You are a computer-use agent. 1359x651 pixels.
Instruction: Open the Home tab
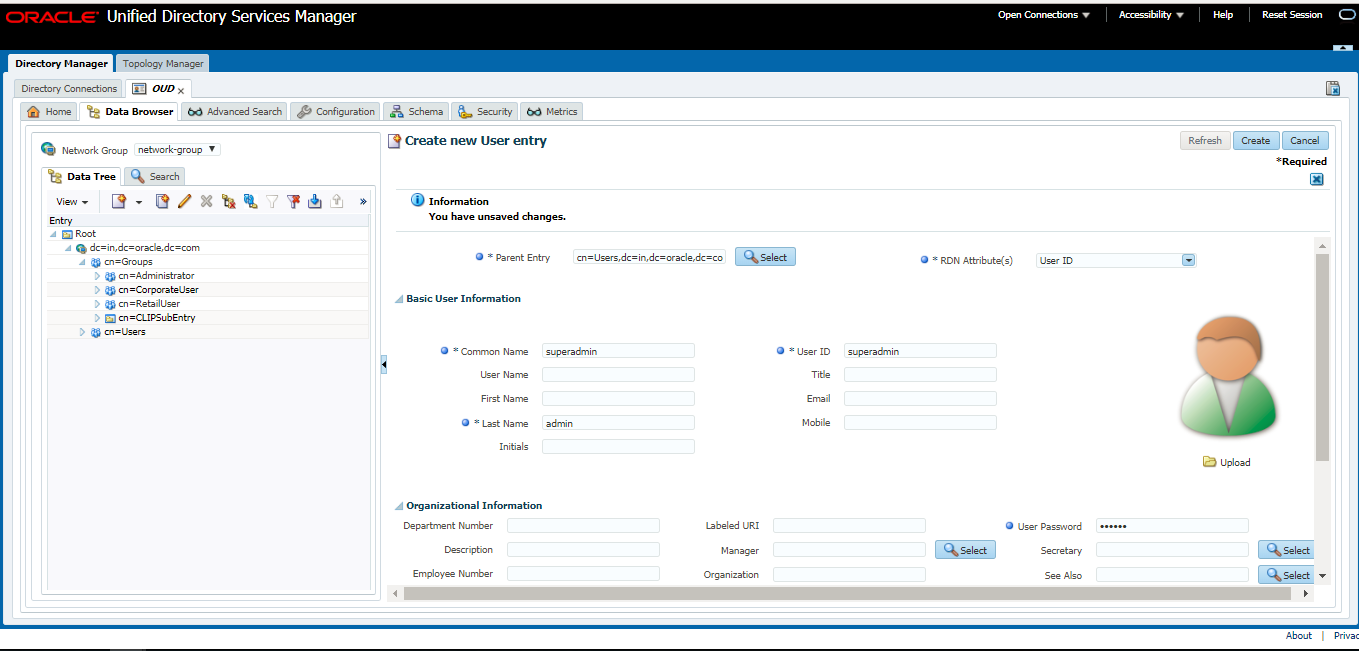[x=49, y=112]
